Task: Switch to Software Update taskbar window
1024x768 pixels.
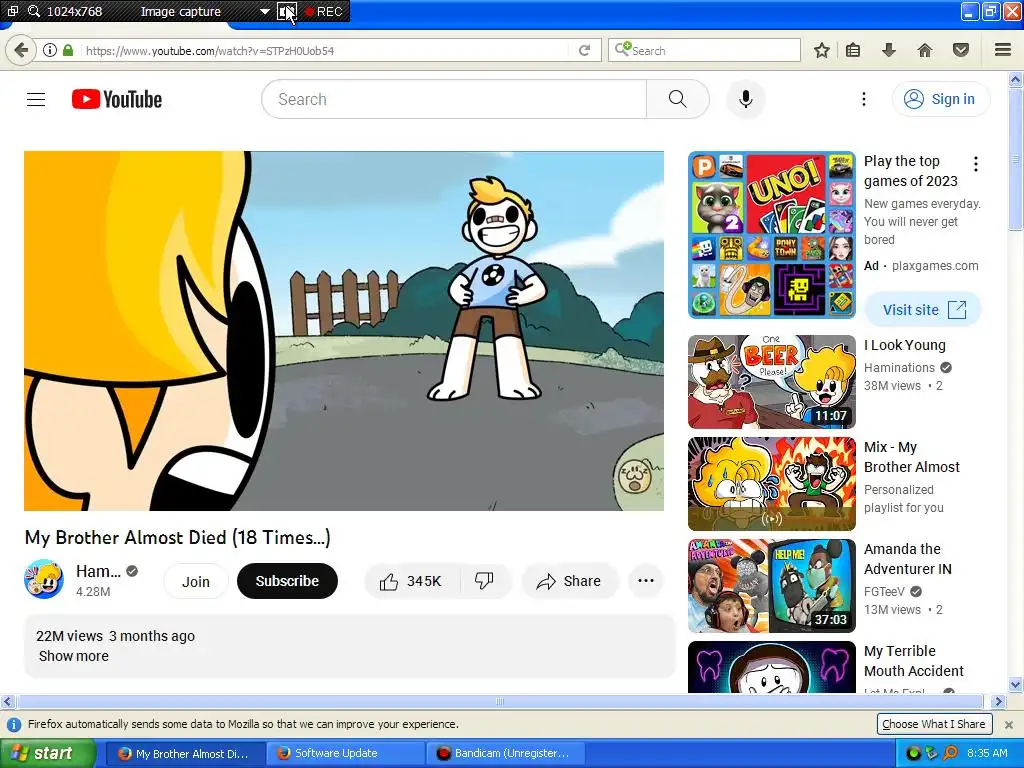Action: coord(345,753)
